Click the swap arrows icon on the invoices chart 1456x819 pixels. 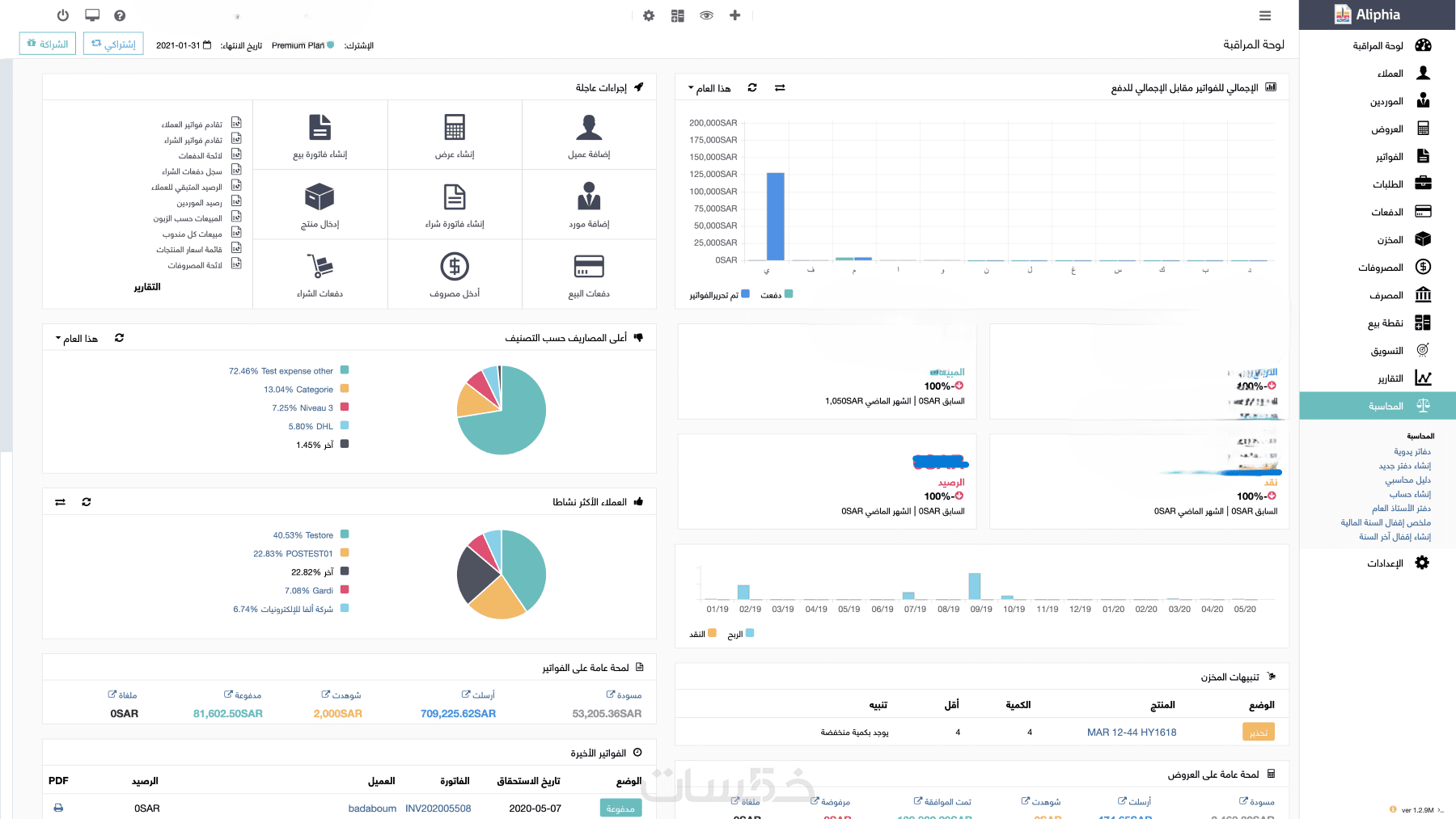pyautogui.click(x=780, y=87)
